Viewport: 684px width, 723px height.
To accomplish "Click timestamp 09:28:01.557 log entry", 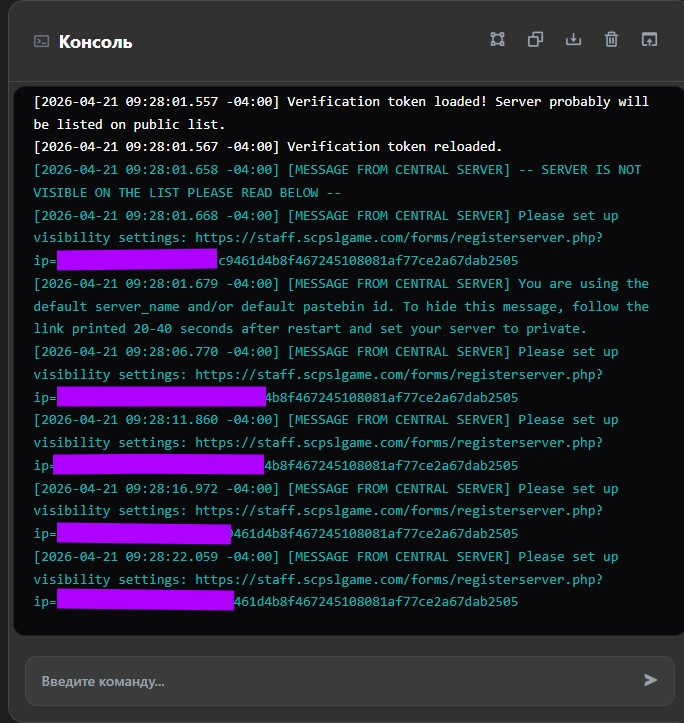I will [x=156, y=101].
